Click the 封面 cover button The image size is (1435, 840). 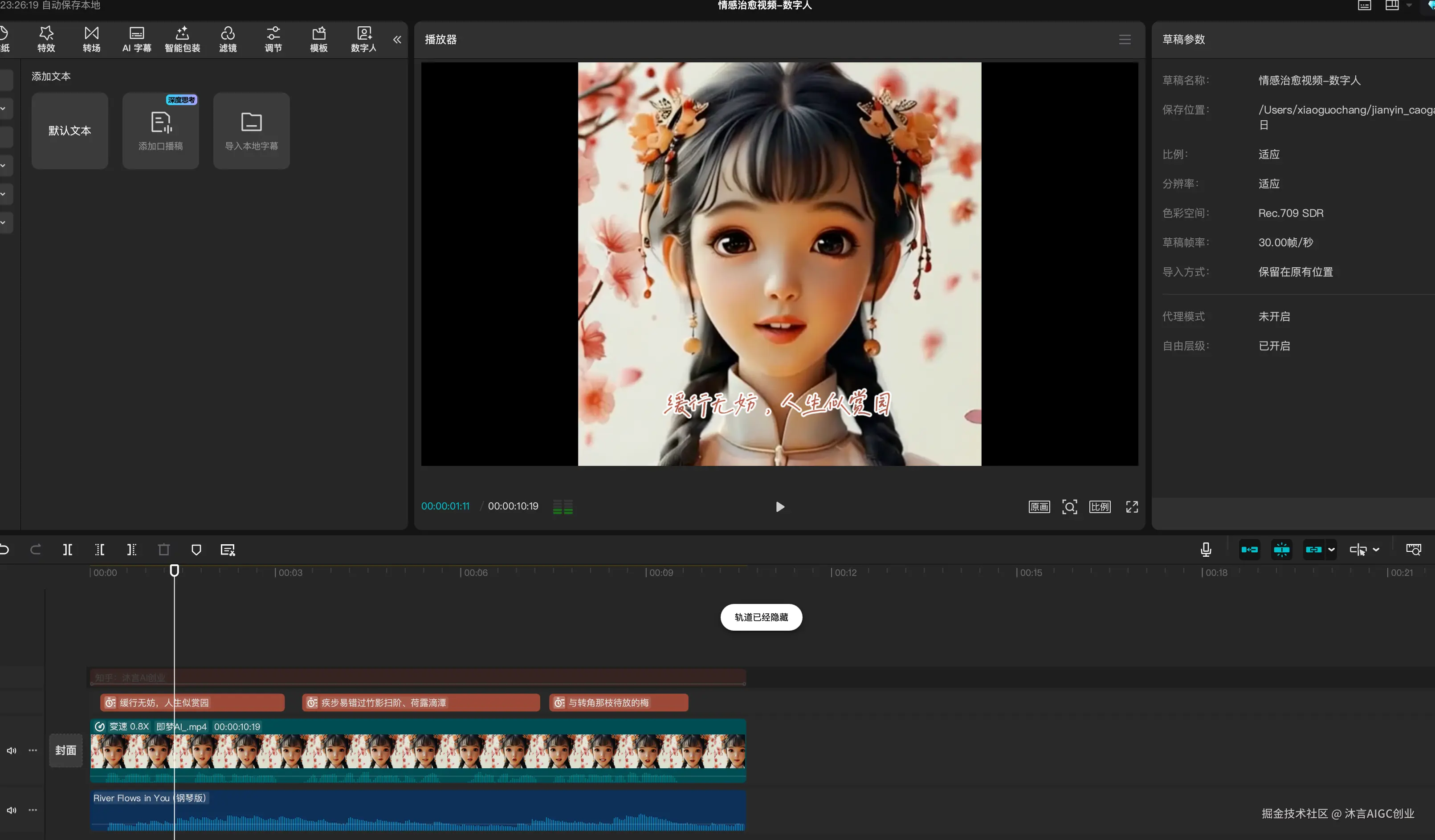point(65,750)
